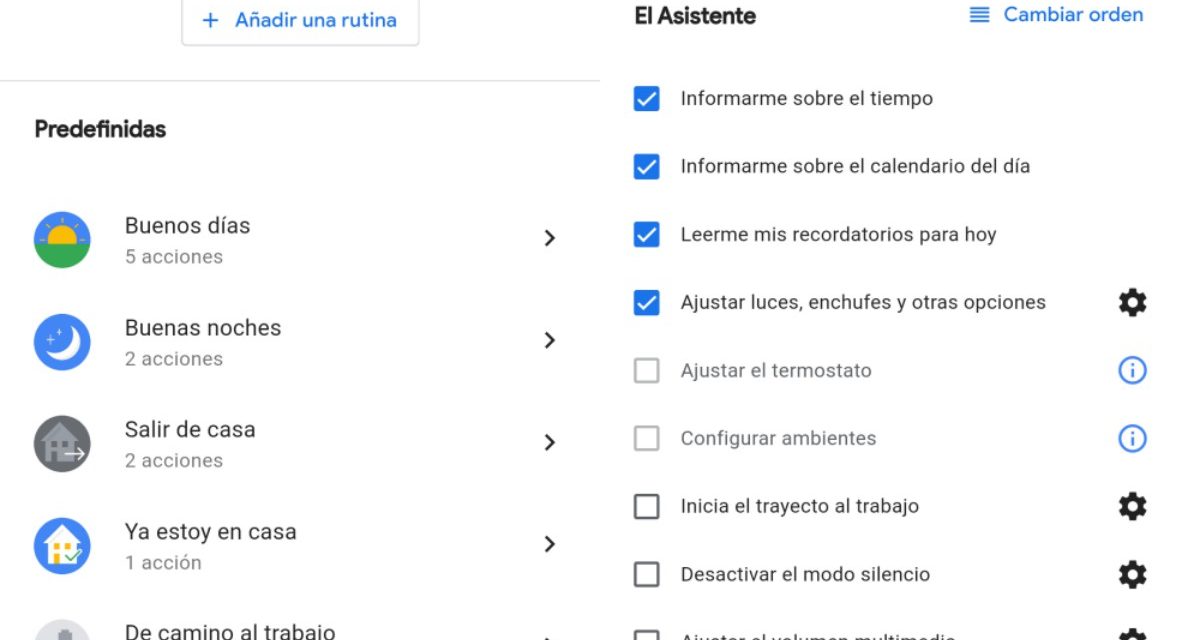
Task: Expand Buenas noches routine chevron
Action: (549, 340)
